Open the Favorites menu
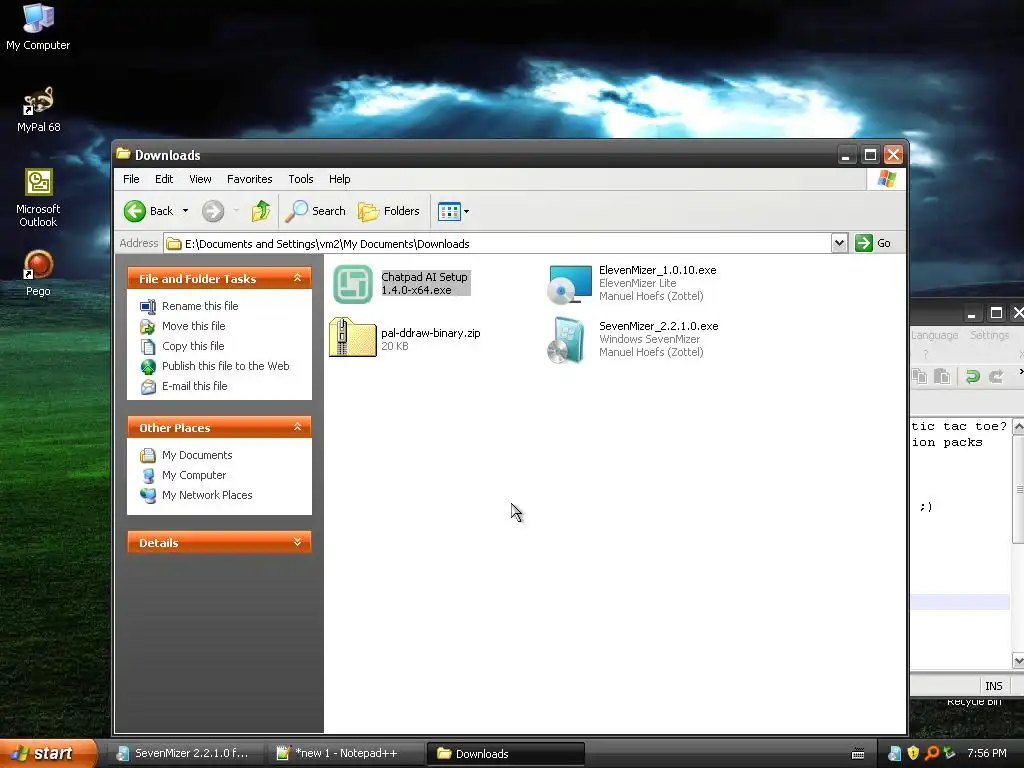 [249, 179]
